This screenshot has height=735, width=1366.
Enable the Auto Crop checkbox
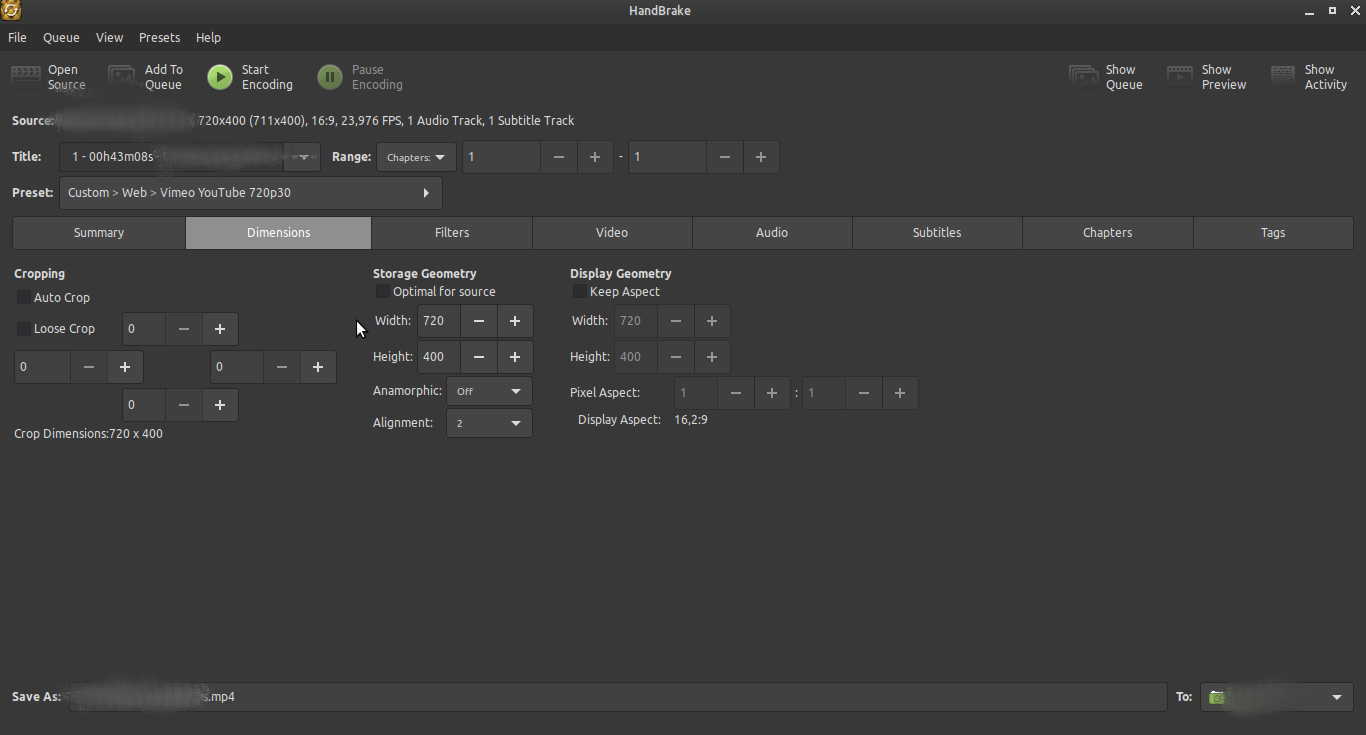point(23,298)
